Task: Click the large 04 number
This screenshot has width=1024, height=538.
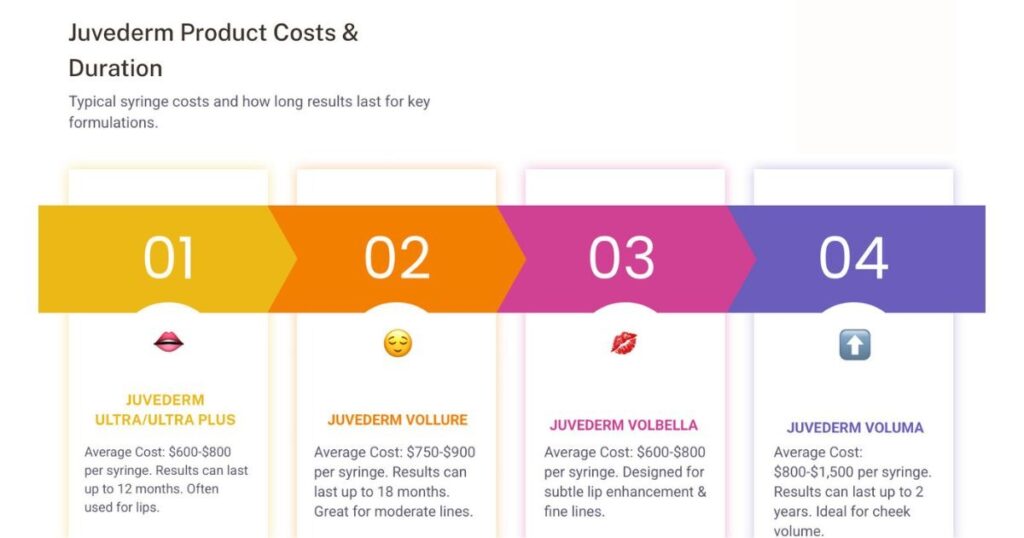Action: coord(853,258)
